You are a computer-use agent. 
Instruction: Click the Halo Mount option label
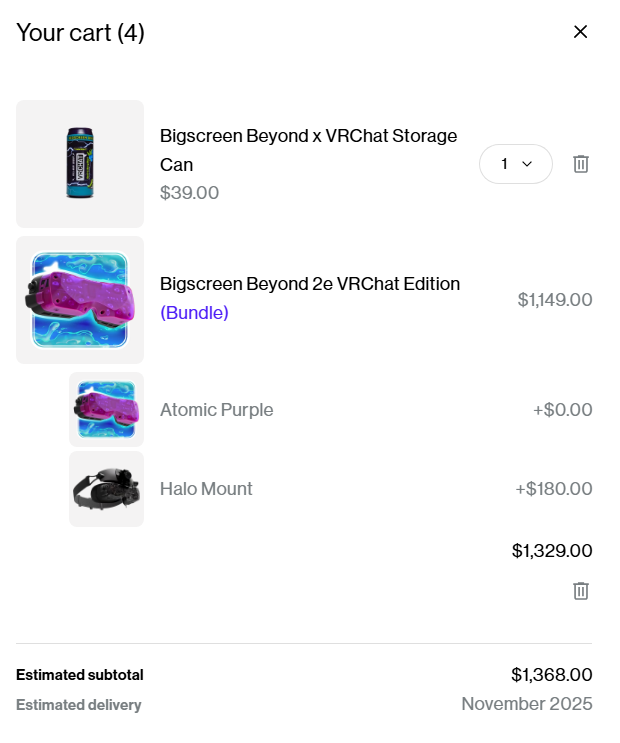click(206, 489)
